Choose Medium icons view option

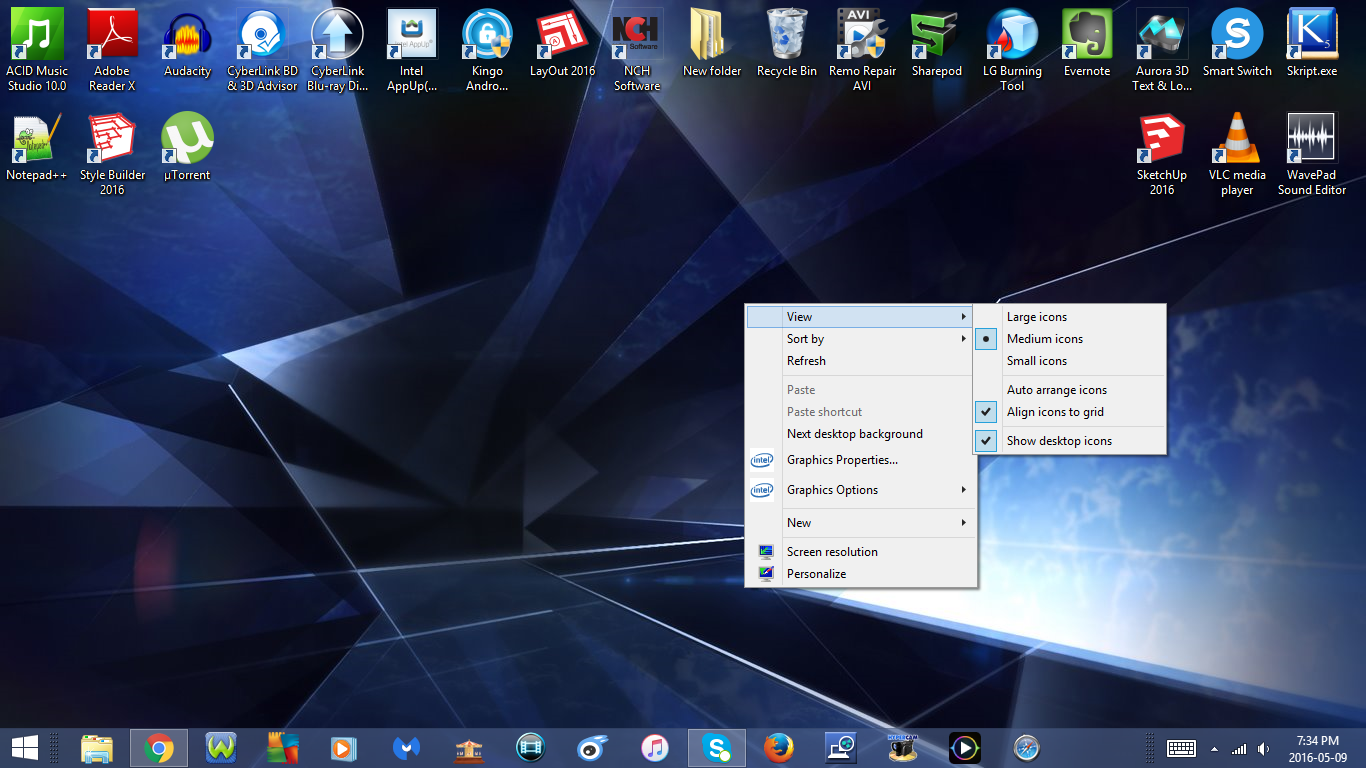[x=1070, y=339]
